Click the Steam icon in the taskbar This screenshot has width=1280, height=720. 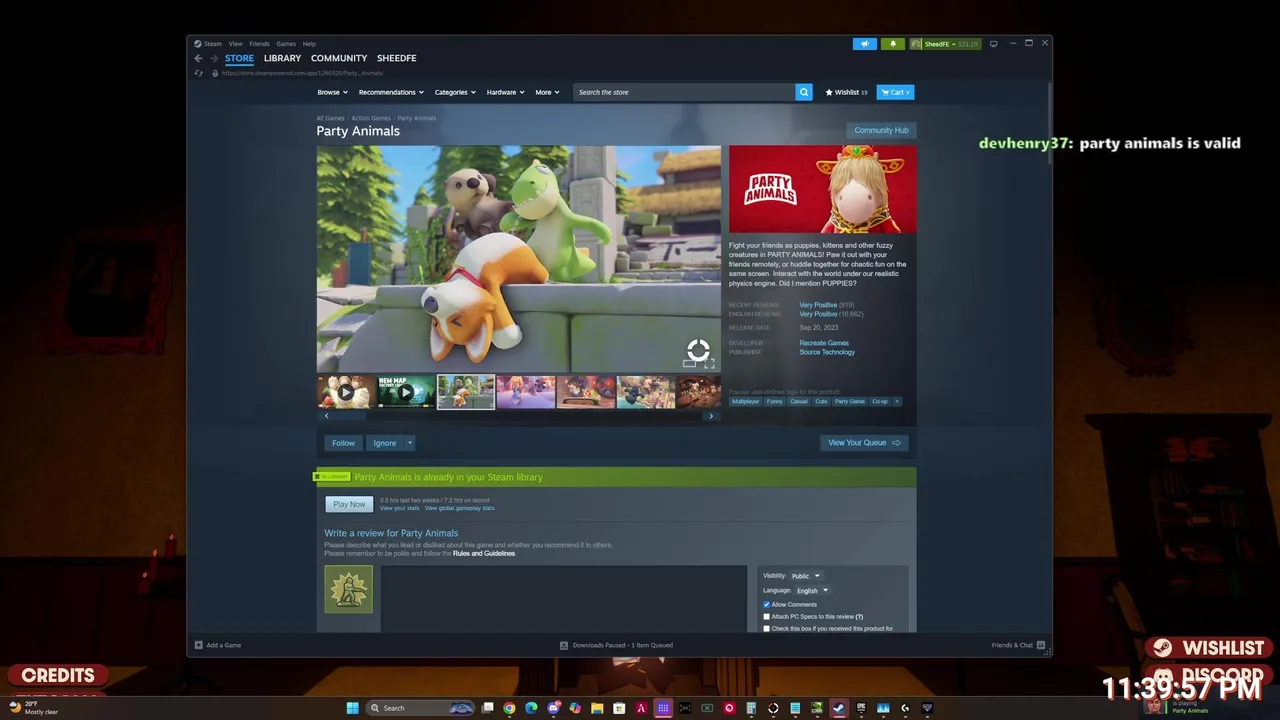(838, 708)
